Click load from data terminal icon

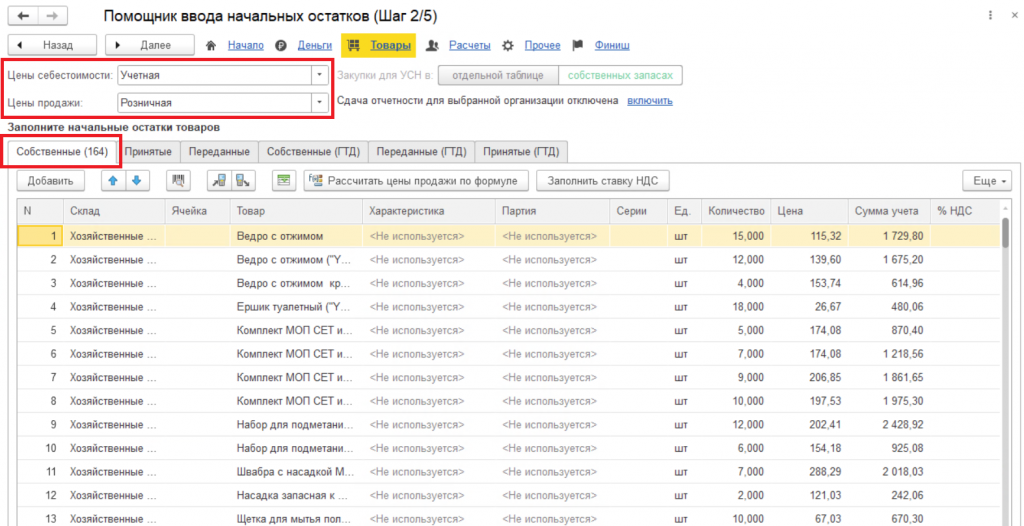point(219,180)
